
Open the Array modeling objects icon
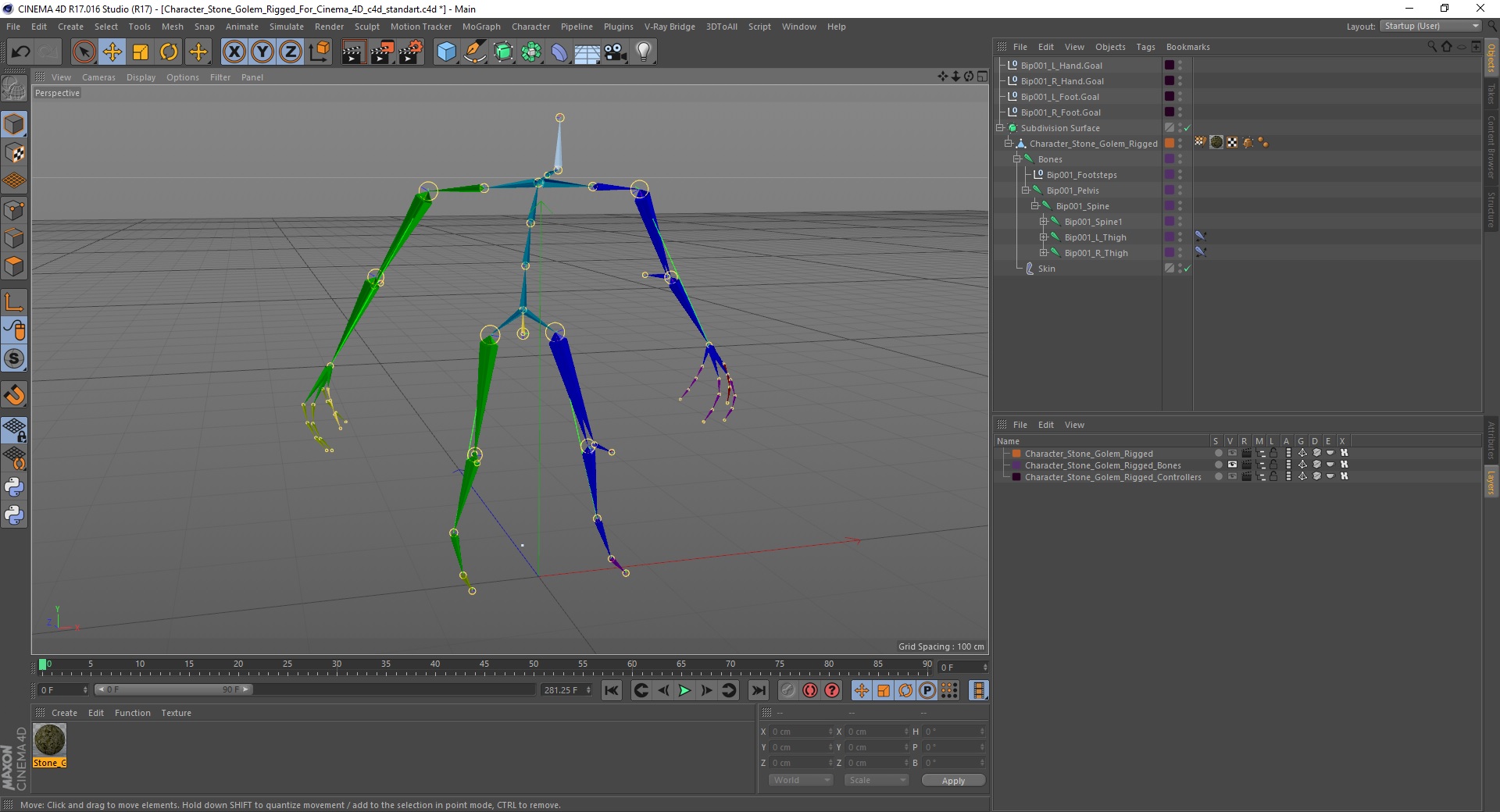[x=532, y=52]
